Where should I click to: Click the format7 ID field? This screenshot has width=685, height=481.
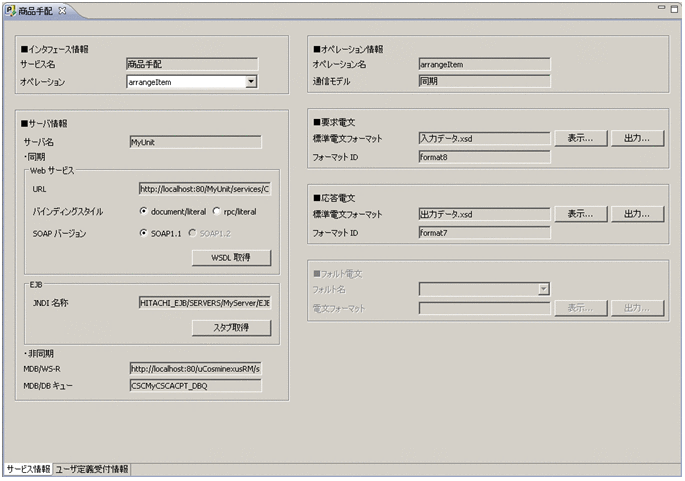pyautogui.click(x=484, y=233)
